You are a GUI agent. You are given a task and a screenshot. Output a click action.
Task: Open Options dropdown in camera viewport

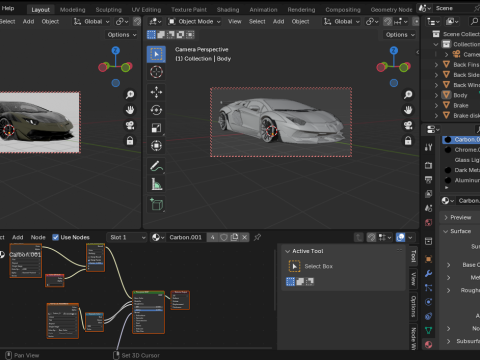coord(400,35)
